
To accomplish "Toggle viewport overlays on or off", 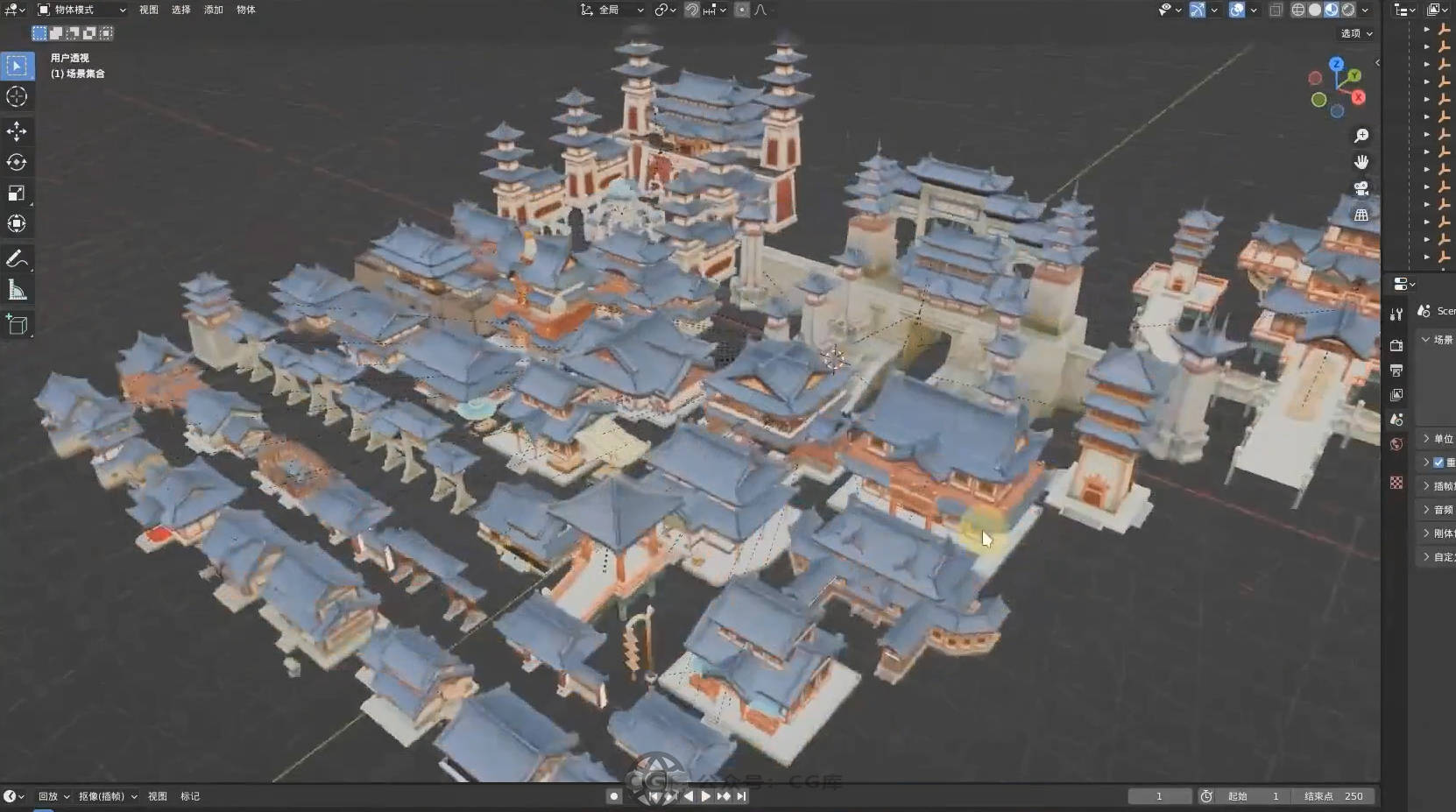I will [1237, 10].
